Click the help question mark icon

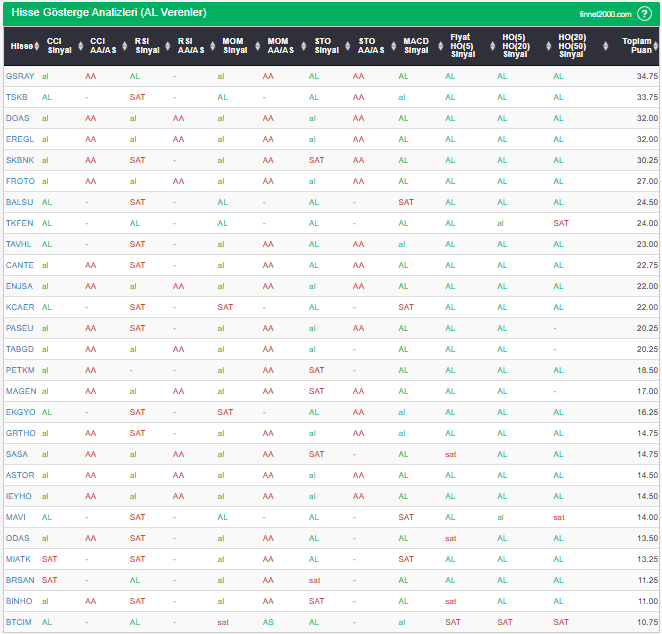coord(644,13)
